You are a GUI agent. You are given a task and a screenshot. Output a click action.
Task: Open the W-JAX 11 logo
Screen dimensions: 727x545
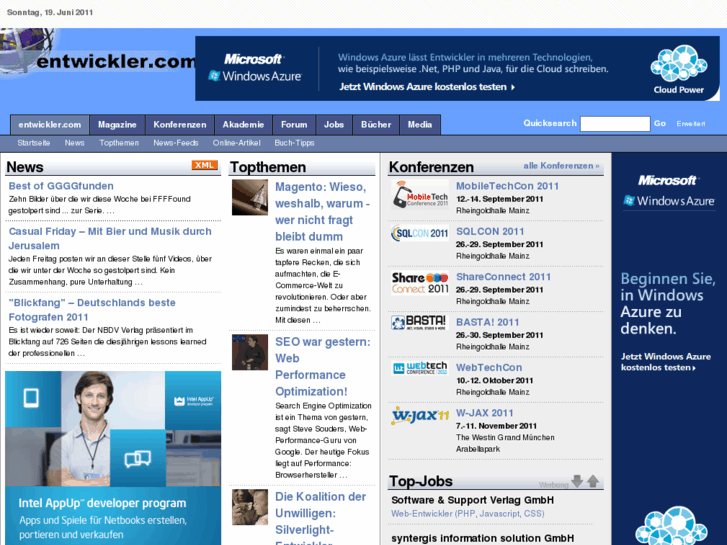tap(420, 415)
